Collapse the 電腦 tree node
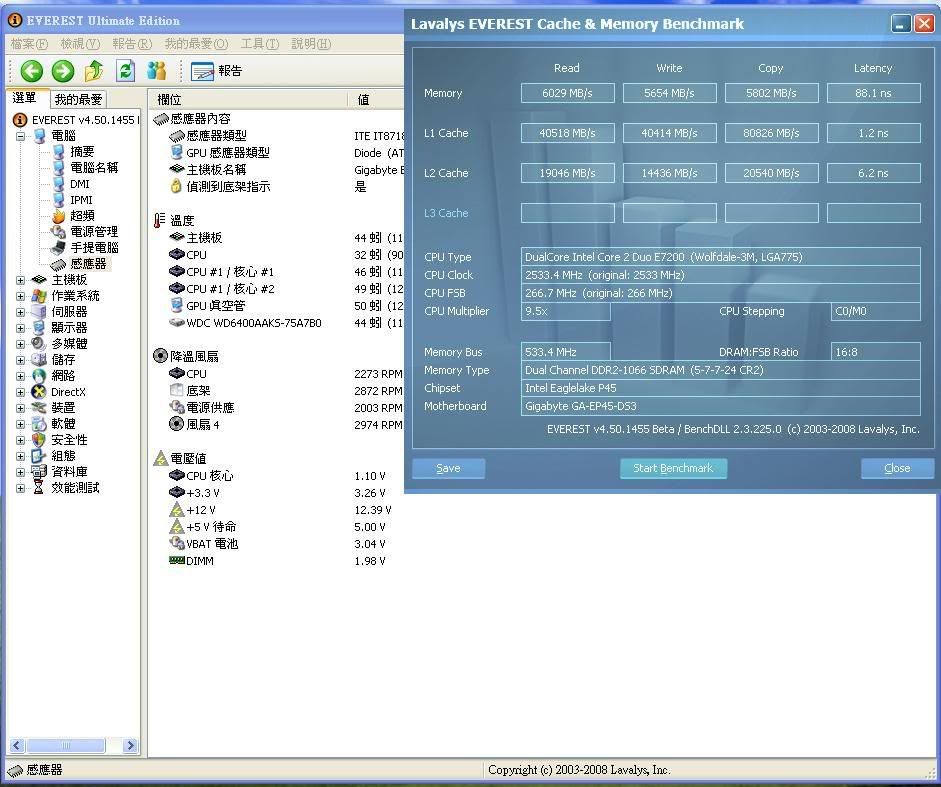 20,136
